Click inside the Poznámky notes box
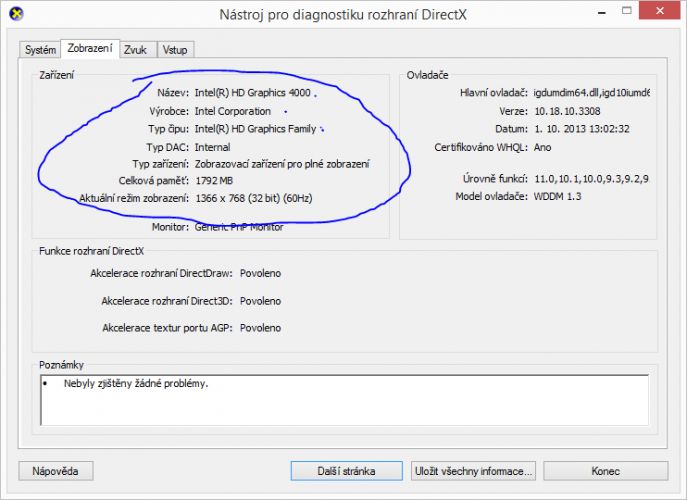This screenshot has width=687, height=500. (x=344, y=400)
